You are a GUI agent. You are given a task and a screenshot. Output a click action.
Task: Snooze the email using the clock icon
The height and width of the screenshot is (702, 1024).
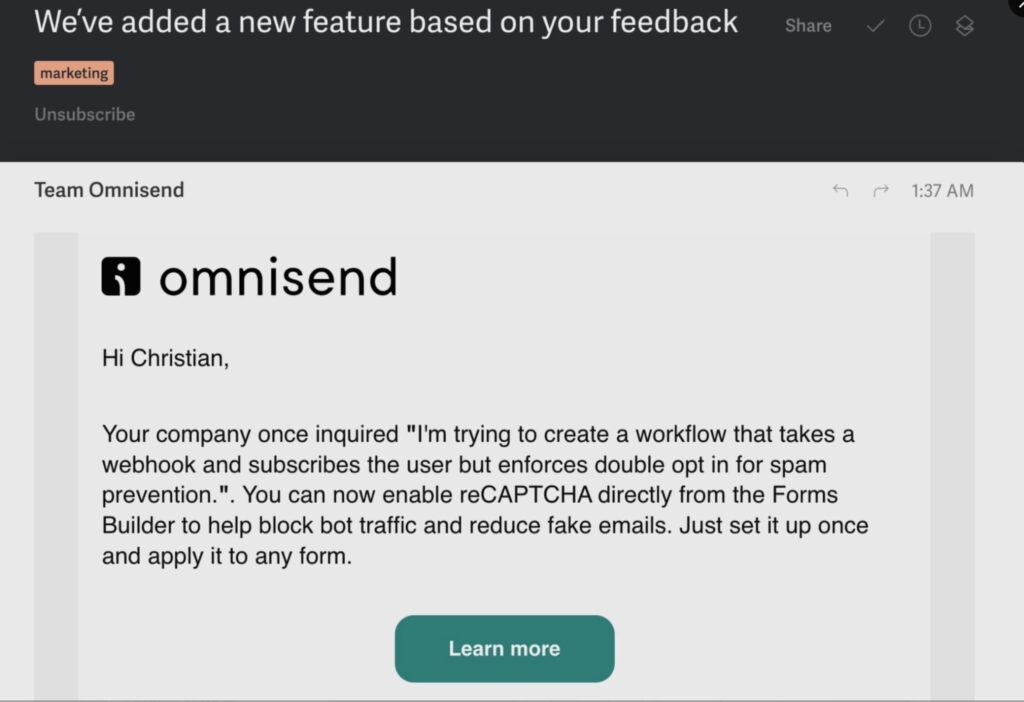coord(920,27)
